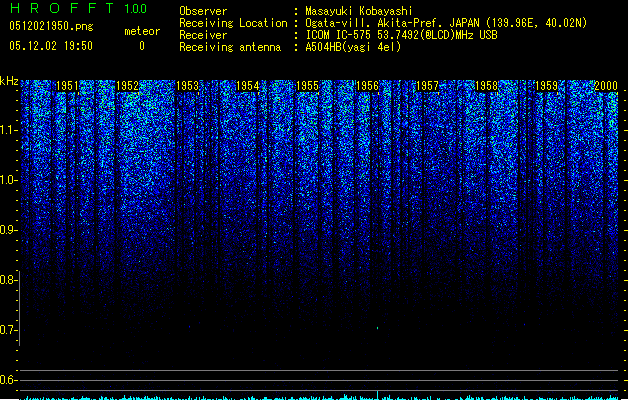The image size is (629, 400).
Task: Click frequency axis label 1.1
Action: click(8, 130)
